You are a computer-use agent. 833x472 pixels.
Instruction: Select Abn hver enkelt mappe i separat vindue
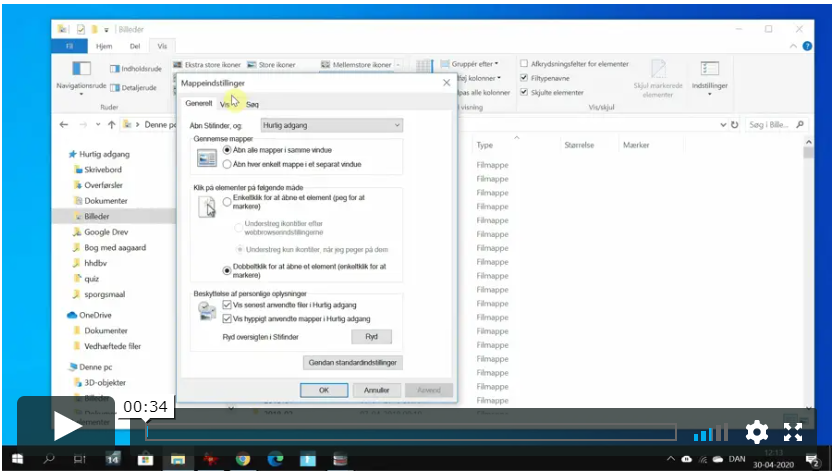(228, 164)
